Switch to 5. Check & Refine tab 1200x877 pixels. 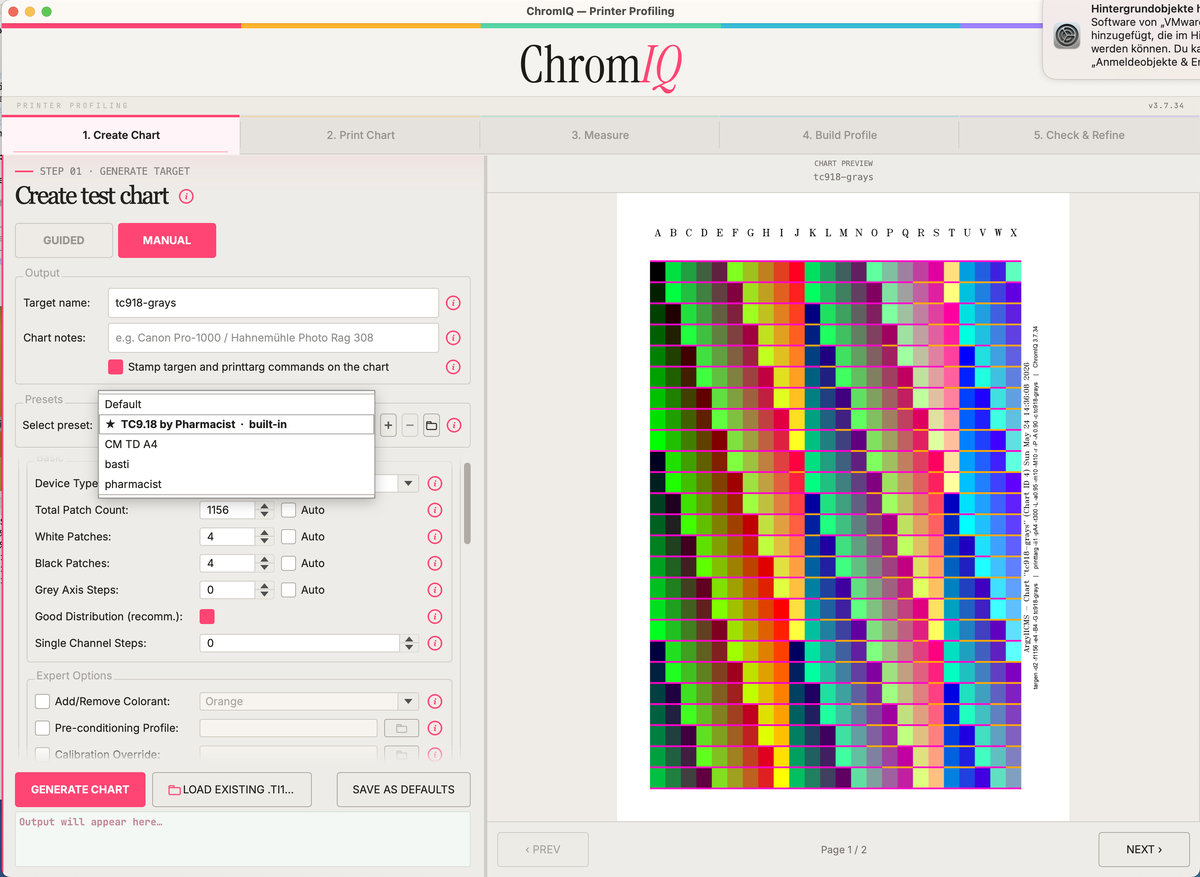pos(1079,135)
